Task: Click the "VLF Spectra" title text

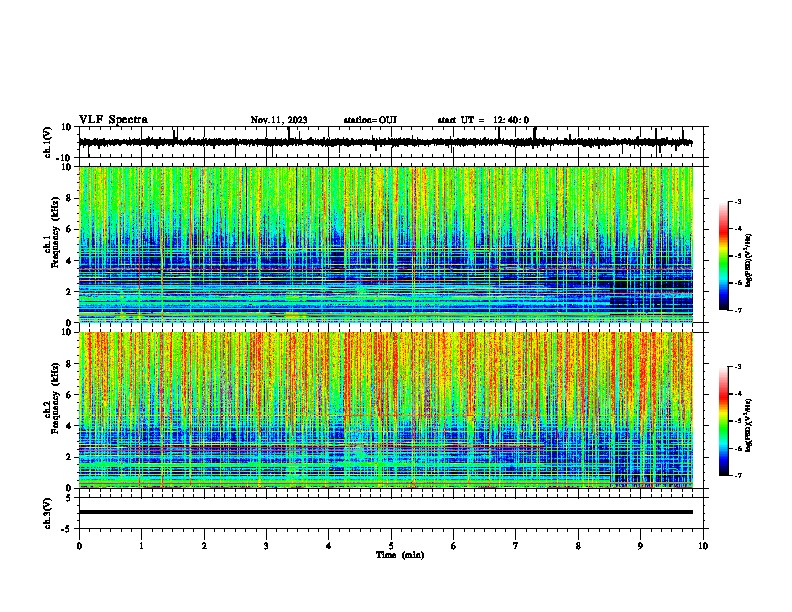Action: (x=113, y=120)
